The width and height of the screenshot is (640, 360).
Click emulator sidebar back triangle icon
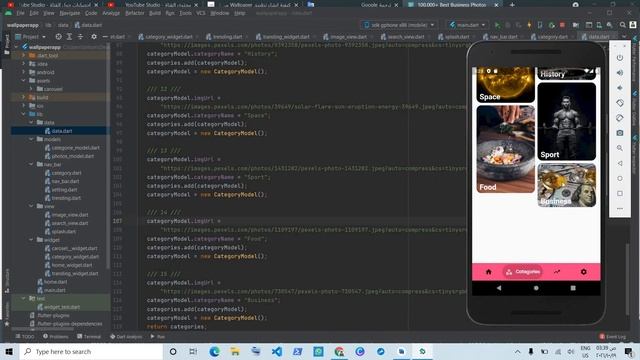620,163
